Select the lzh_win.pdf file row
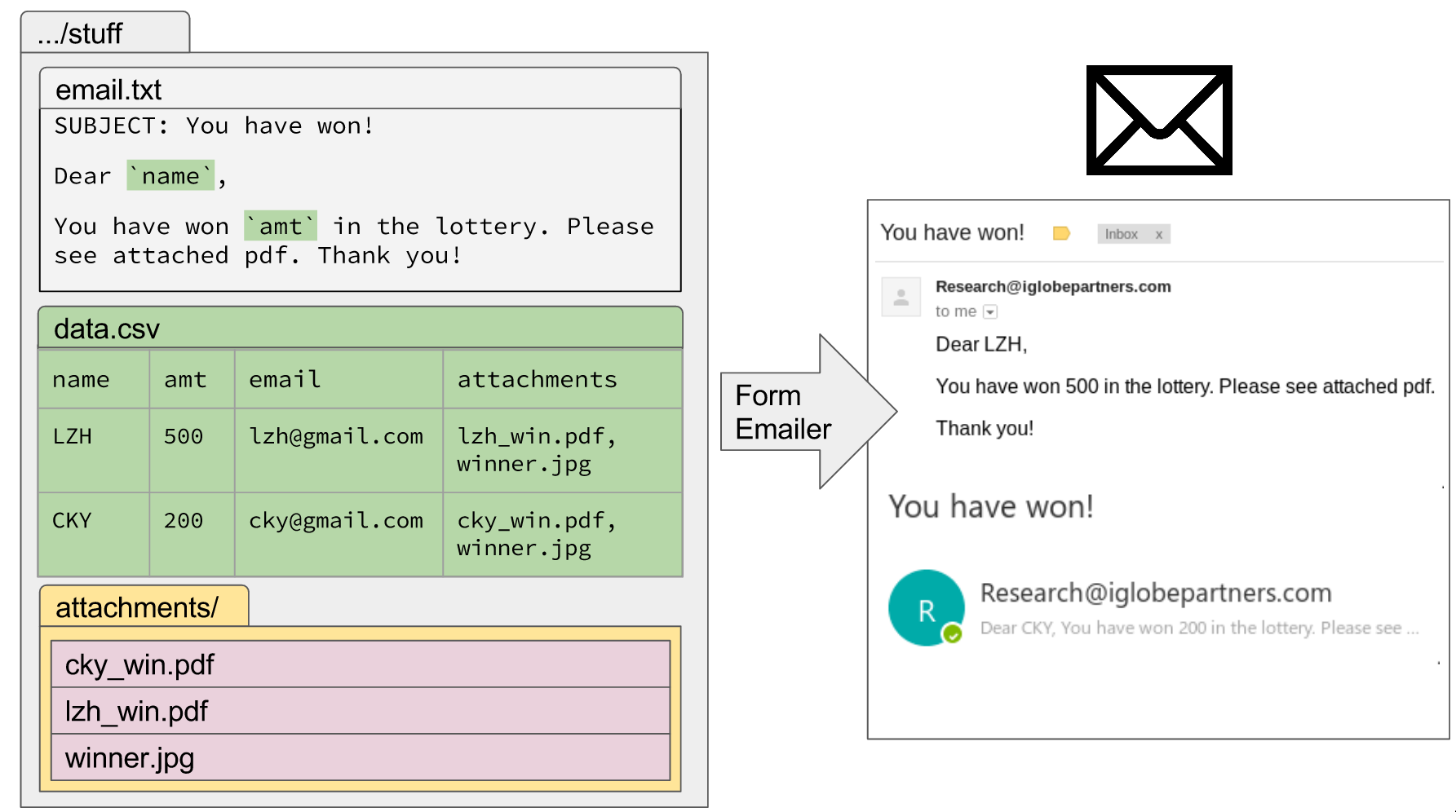 point(361,711)
